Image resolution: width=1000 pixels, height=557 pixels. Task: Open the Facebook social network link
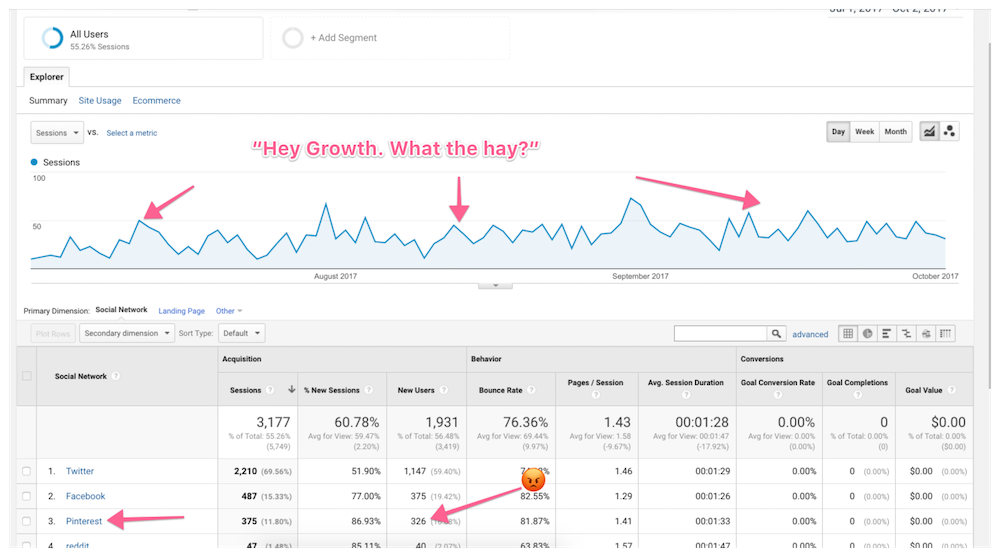[x=85, y=496]
